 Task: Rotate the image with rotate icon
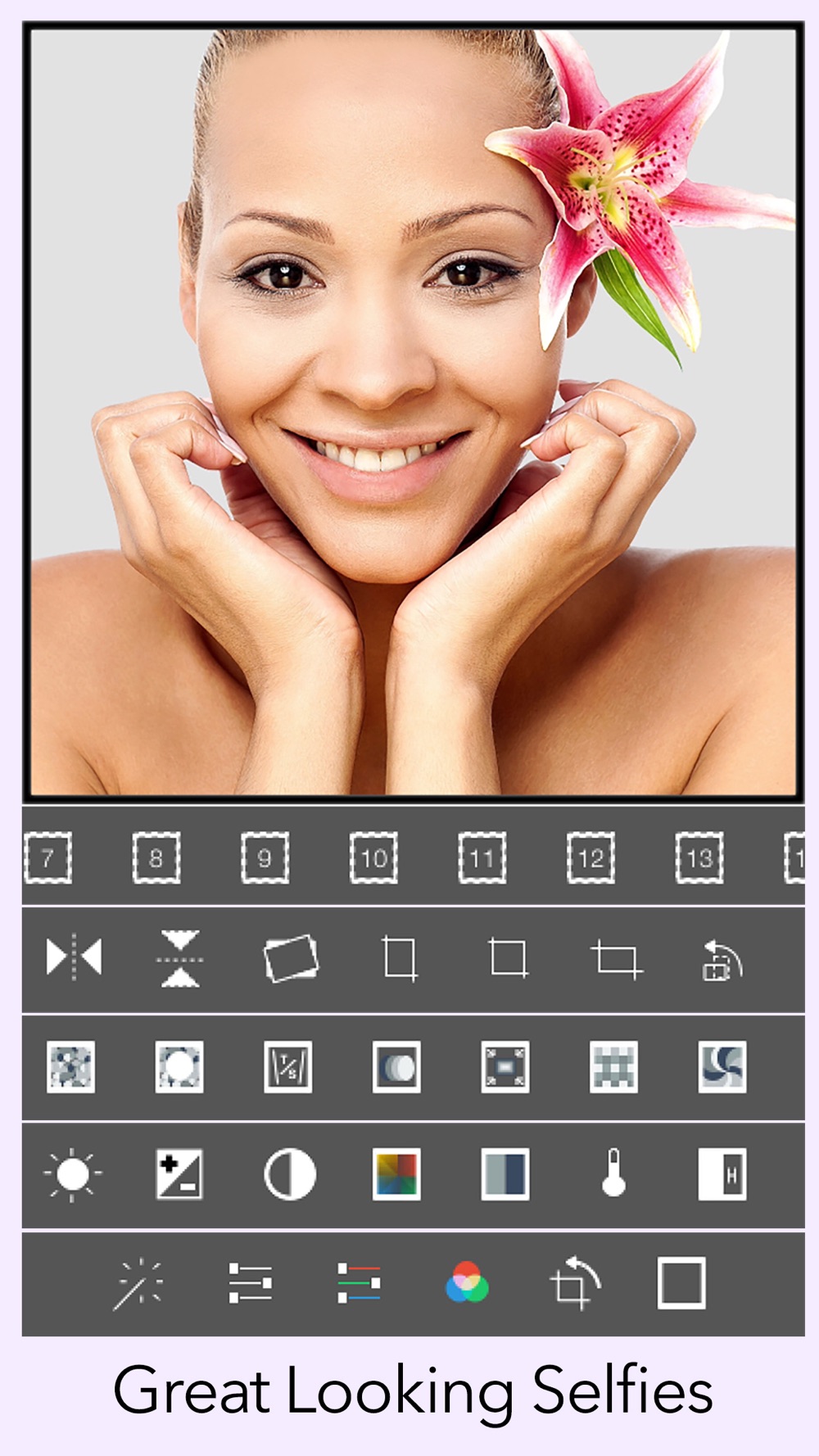pyautogui.click(x=722, y=960)
